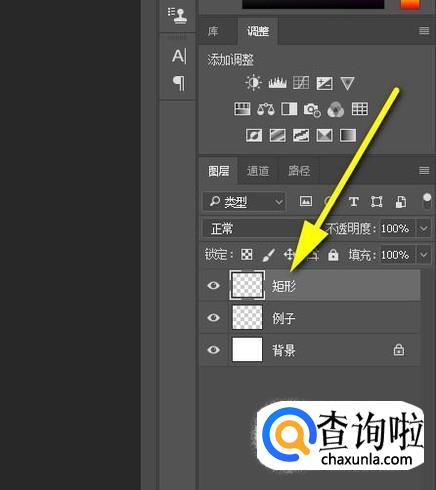Hide the 矩形 layer

point(213,285)
